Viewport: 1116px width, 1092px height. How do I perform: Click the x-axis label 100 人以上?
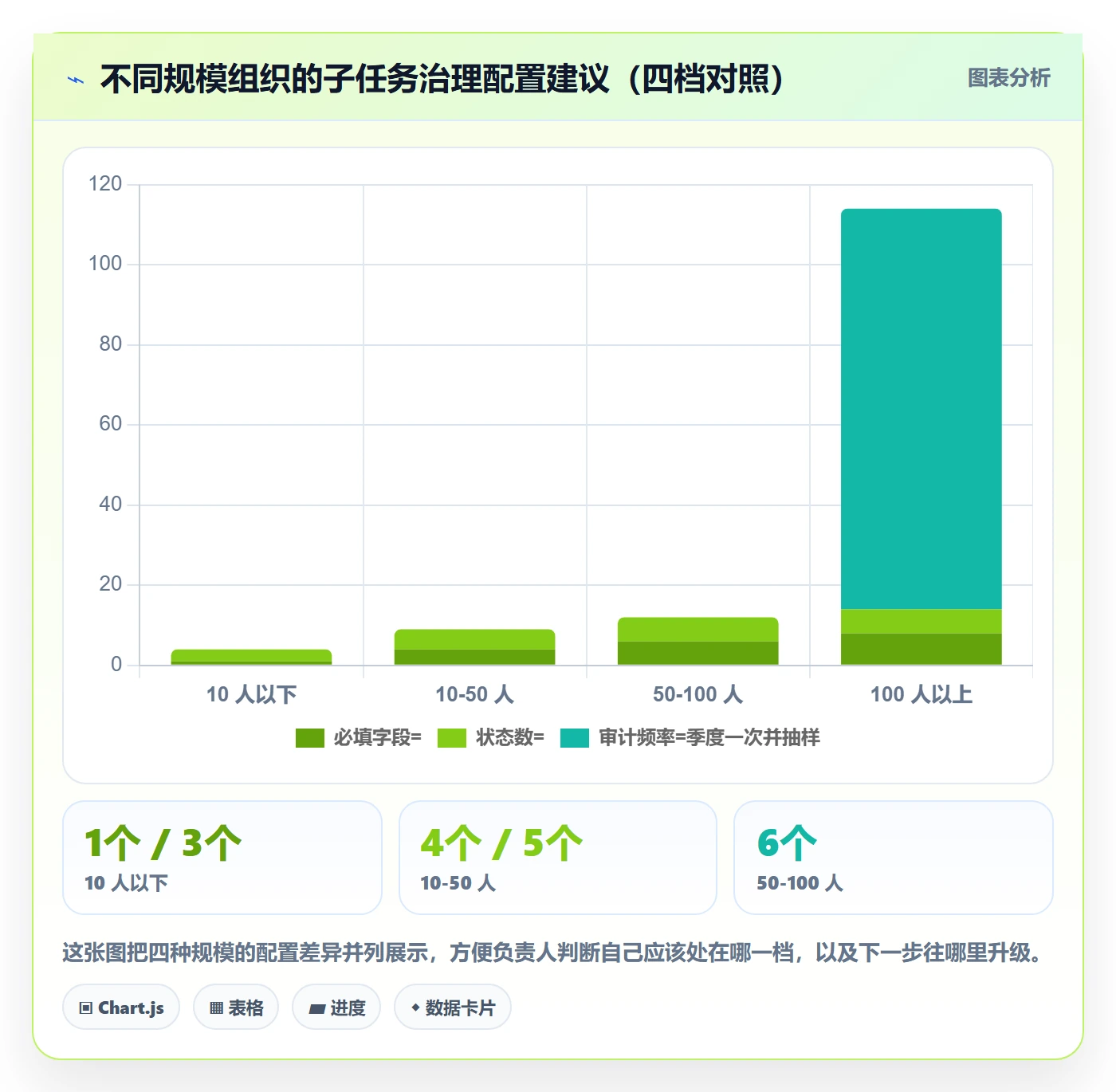point(921,694)
